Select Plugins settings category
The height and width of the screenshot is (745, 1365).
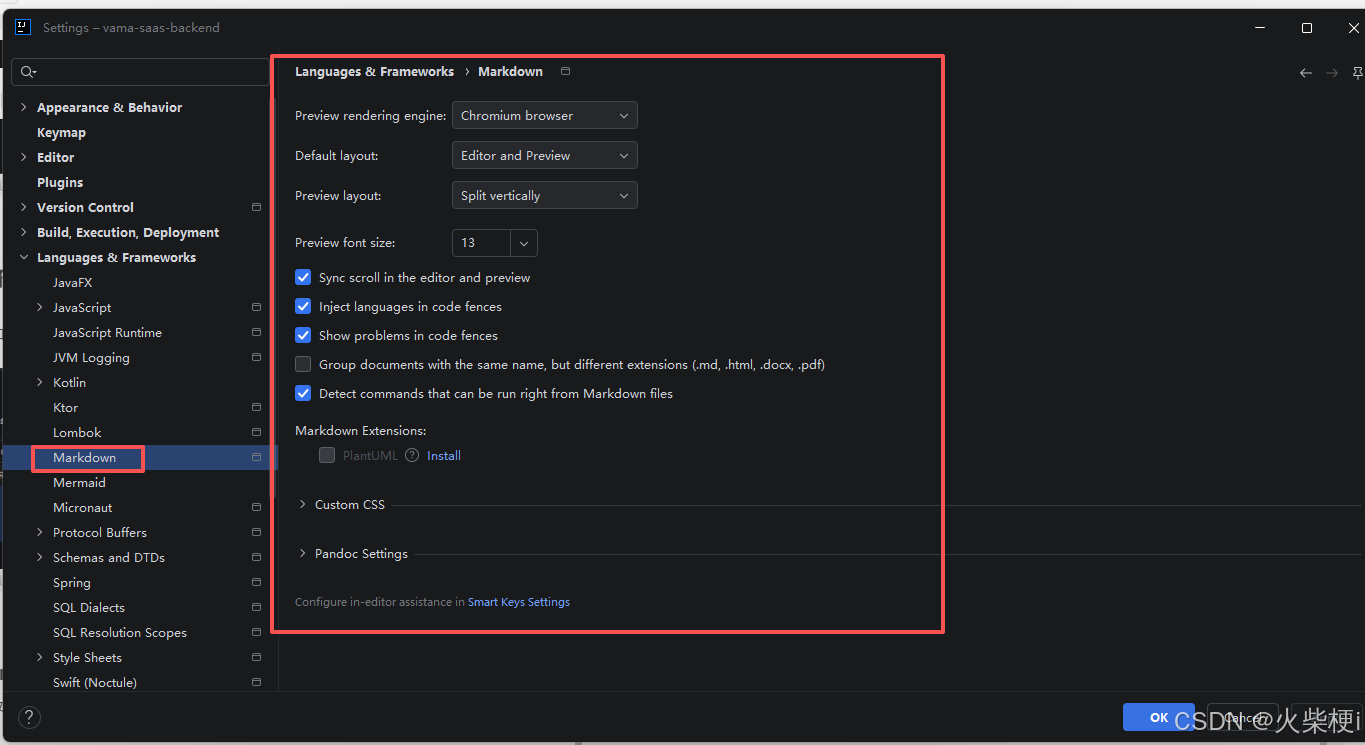pyautogui.click(x=60, y=182)
